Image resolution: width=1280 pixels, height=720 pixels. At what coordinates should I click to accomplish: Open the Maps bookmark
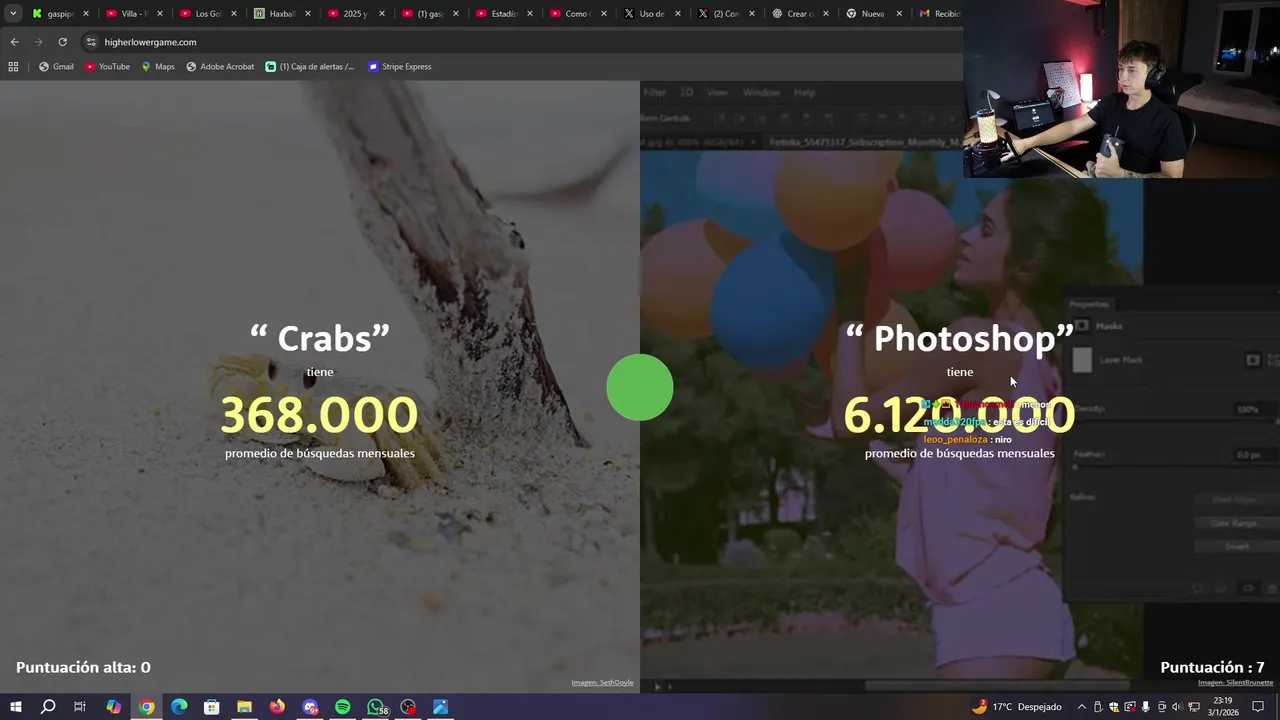tap(158, 66)
